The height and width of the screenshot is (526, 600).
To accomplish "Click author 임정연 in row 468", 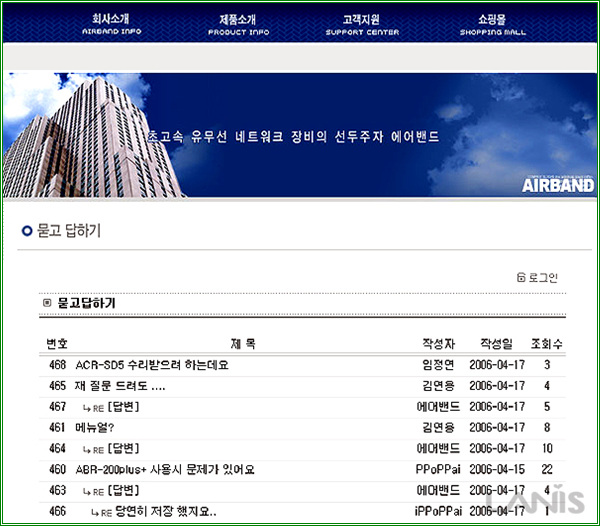I will coord(438,365).
